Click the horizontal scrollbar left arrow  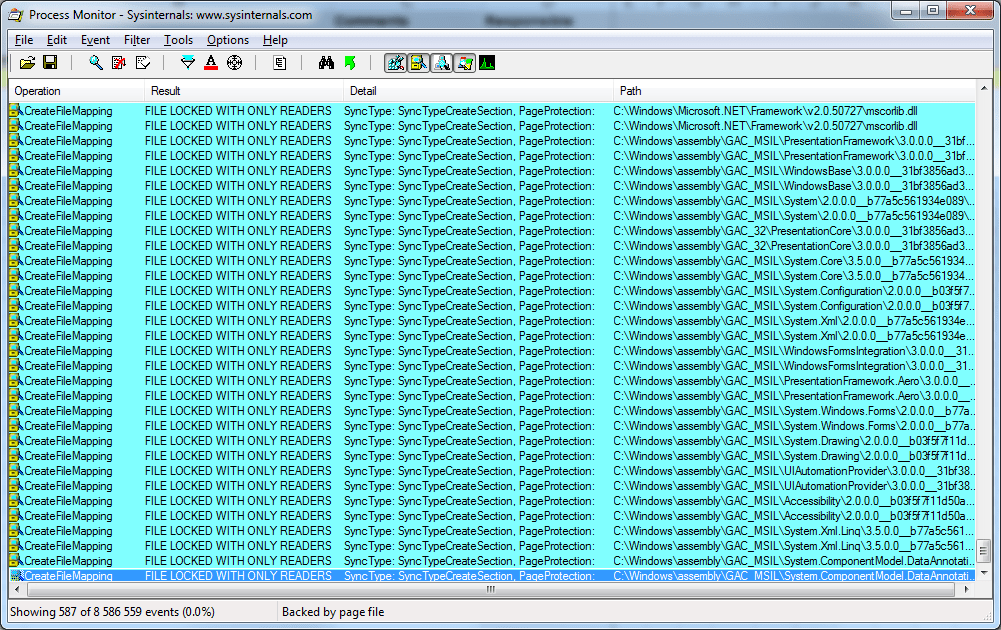[x=17, y=589]
